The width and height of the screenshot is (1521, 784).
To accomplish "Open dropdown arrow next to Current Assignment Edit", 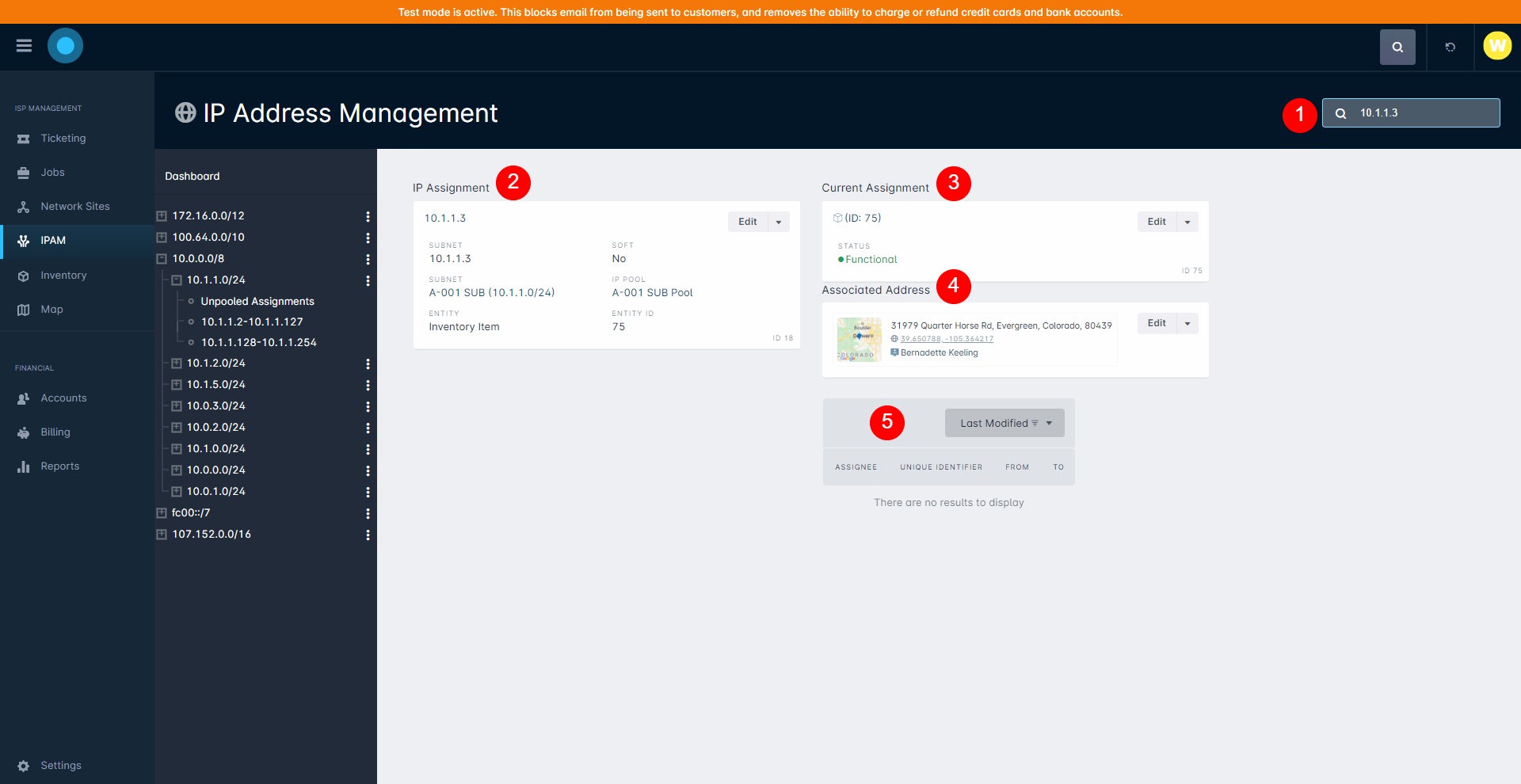I will click(x=1187, y=222).
